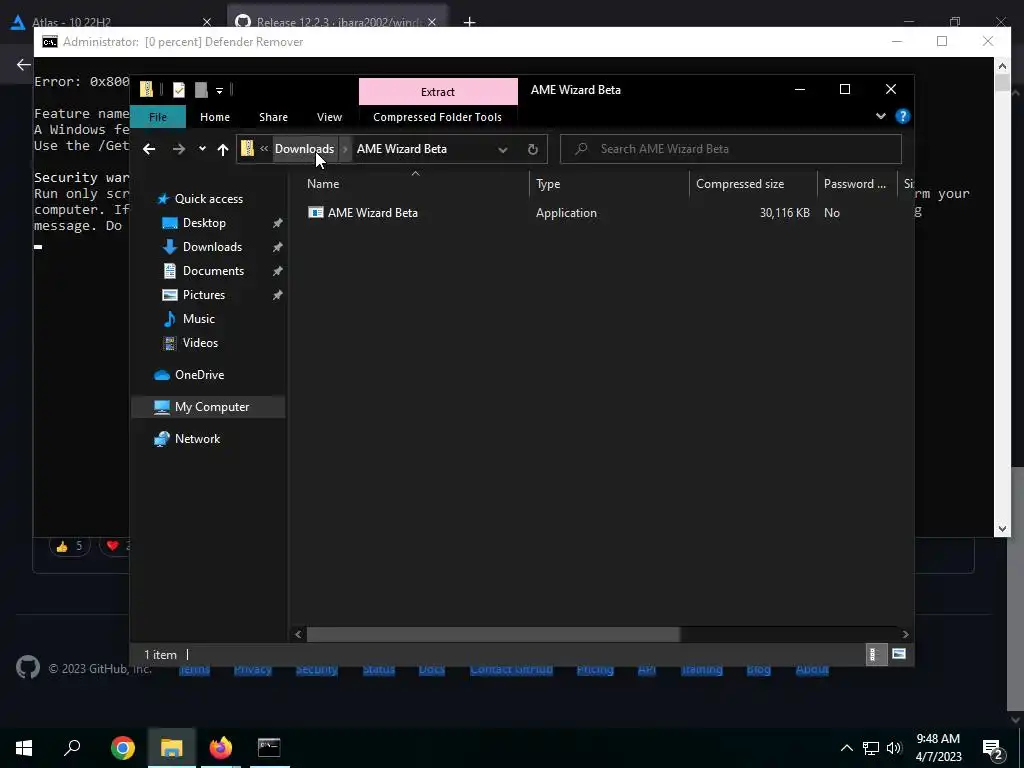Click the Properties quick access toolbar icon
The image size is (1024, 768).
coord(179,89)
